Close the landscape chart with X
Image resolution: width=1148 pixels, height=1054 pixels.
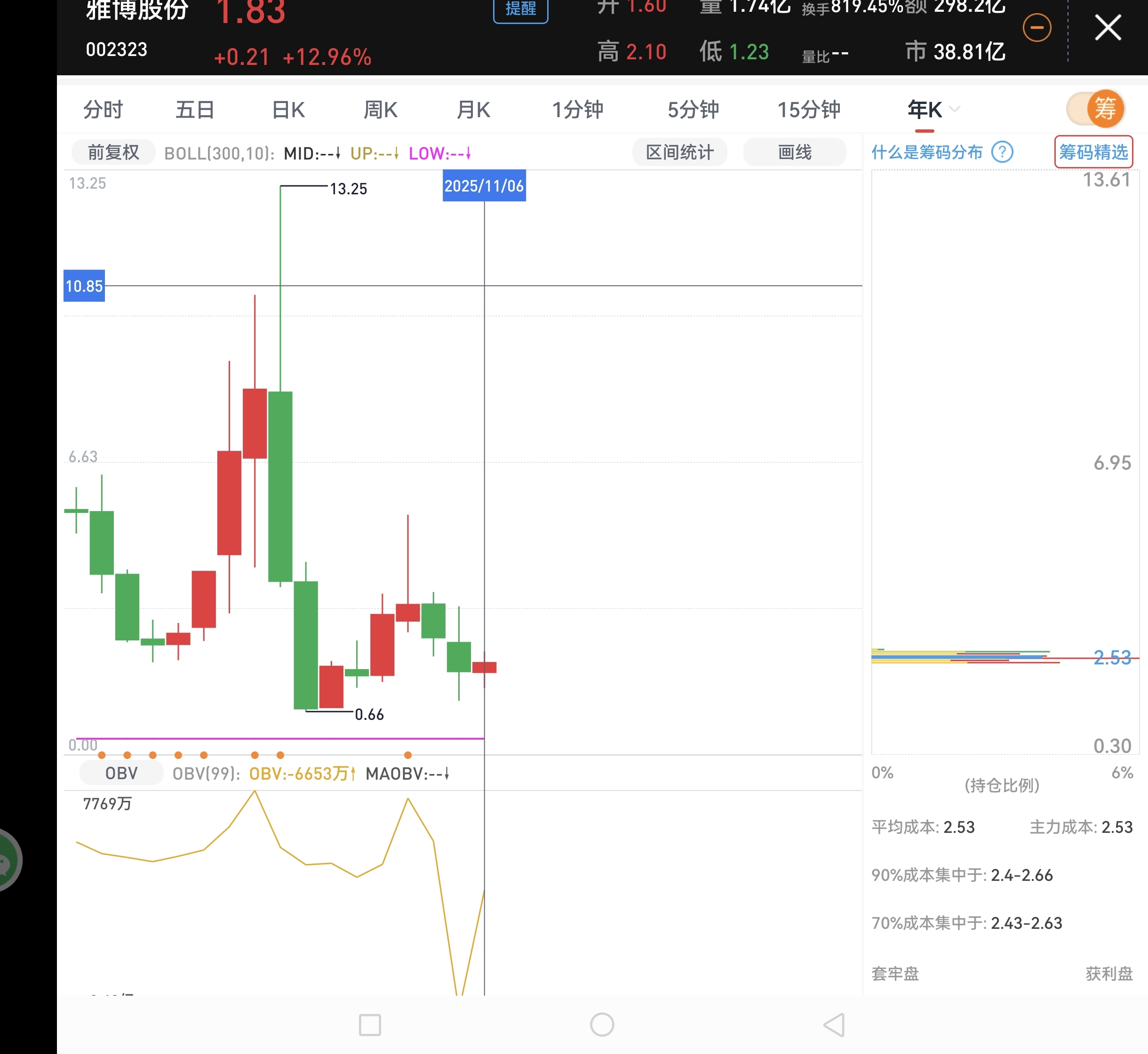(x=1108, y=27)
